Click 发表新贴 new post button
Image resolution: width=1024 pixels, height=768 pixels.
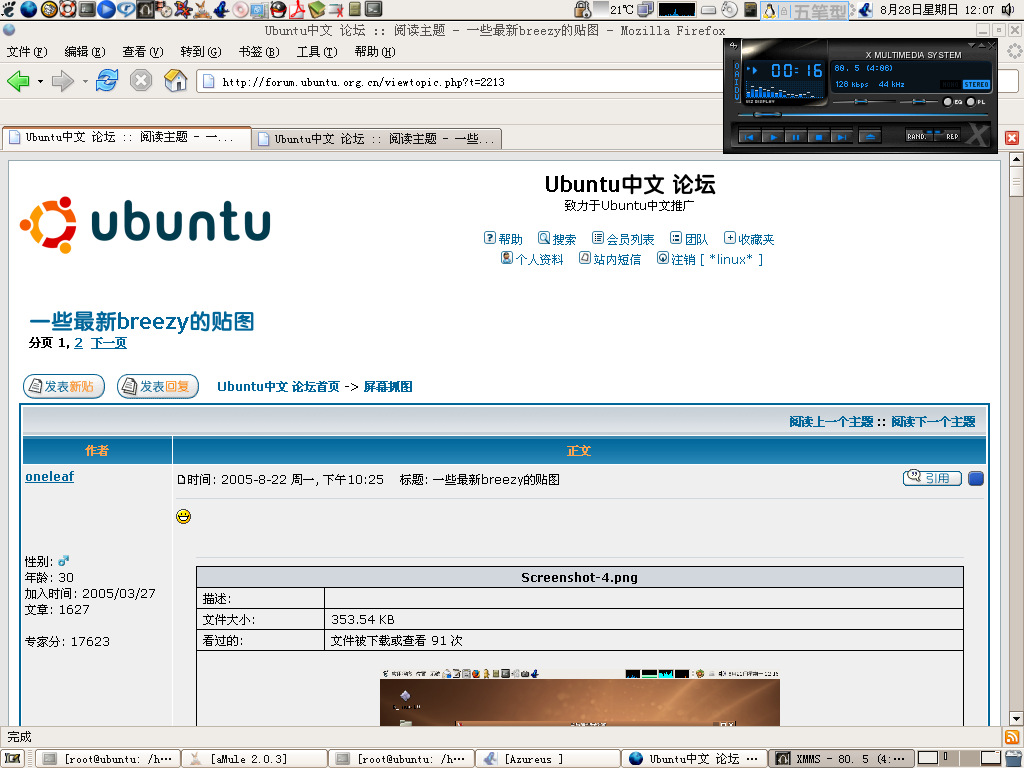point(63,387)
